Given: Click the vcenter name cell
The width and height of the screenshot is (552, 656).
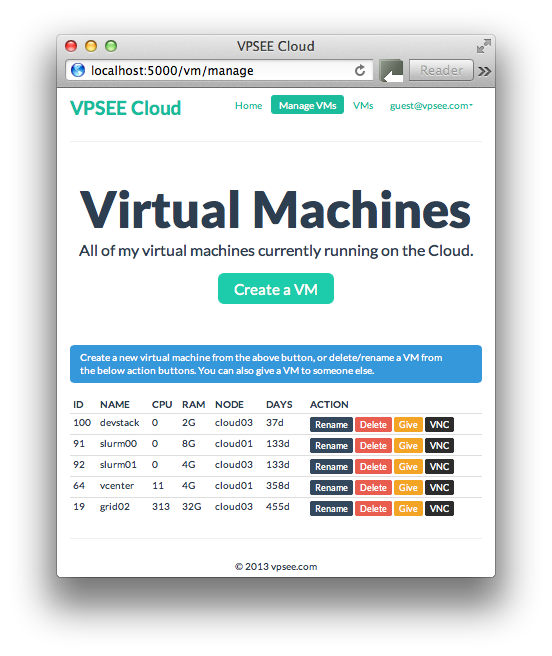Looking at the screenshot, I should tap(117, 486).
